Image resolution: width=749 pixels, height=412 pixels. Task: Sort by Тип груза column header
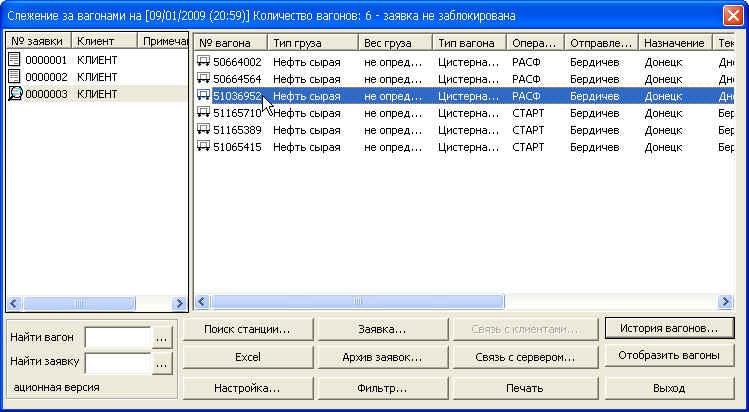coord(313,43)
